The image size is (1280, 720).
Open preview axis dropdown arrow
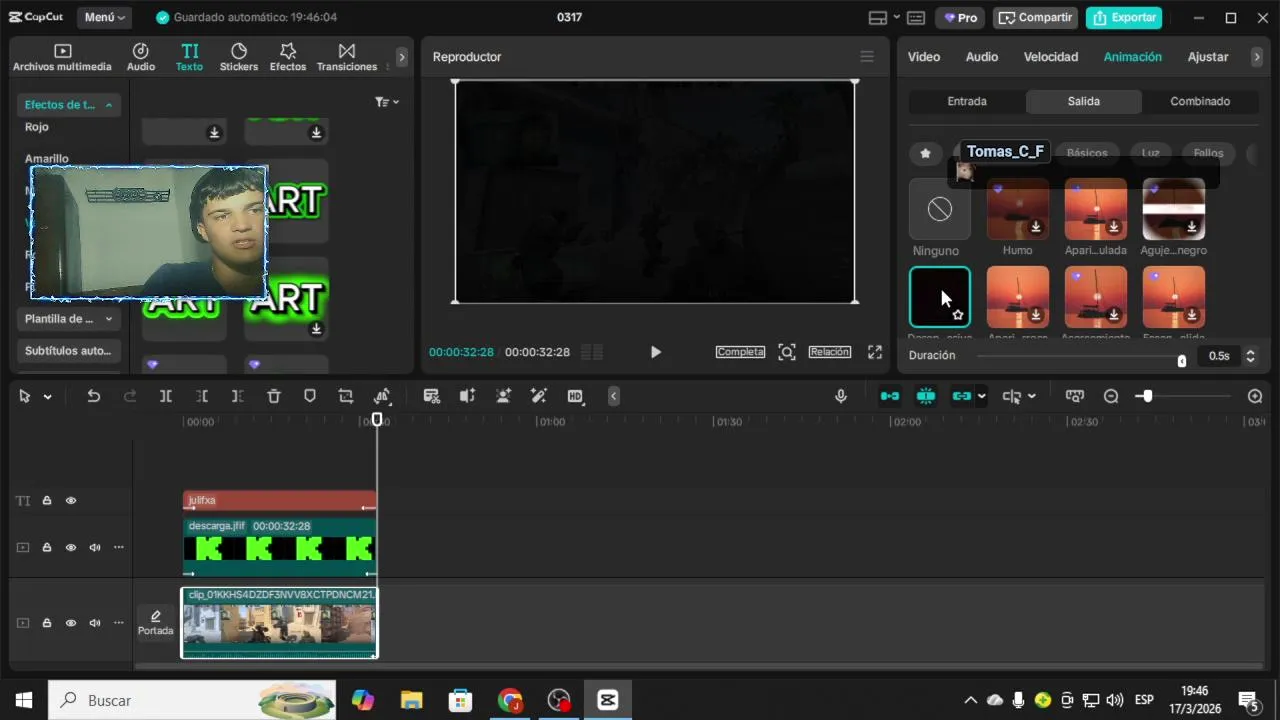pos(1031,396)
